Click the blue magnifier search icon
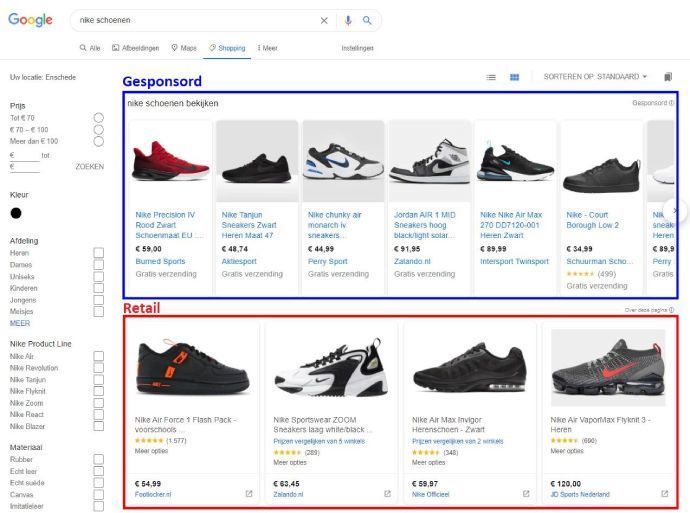This screenshot has width=690, height=513. click(x=367, y=20)
